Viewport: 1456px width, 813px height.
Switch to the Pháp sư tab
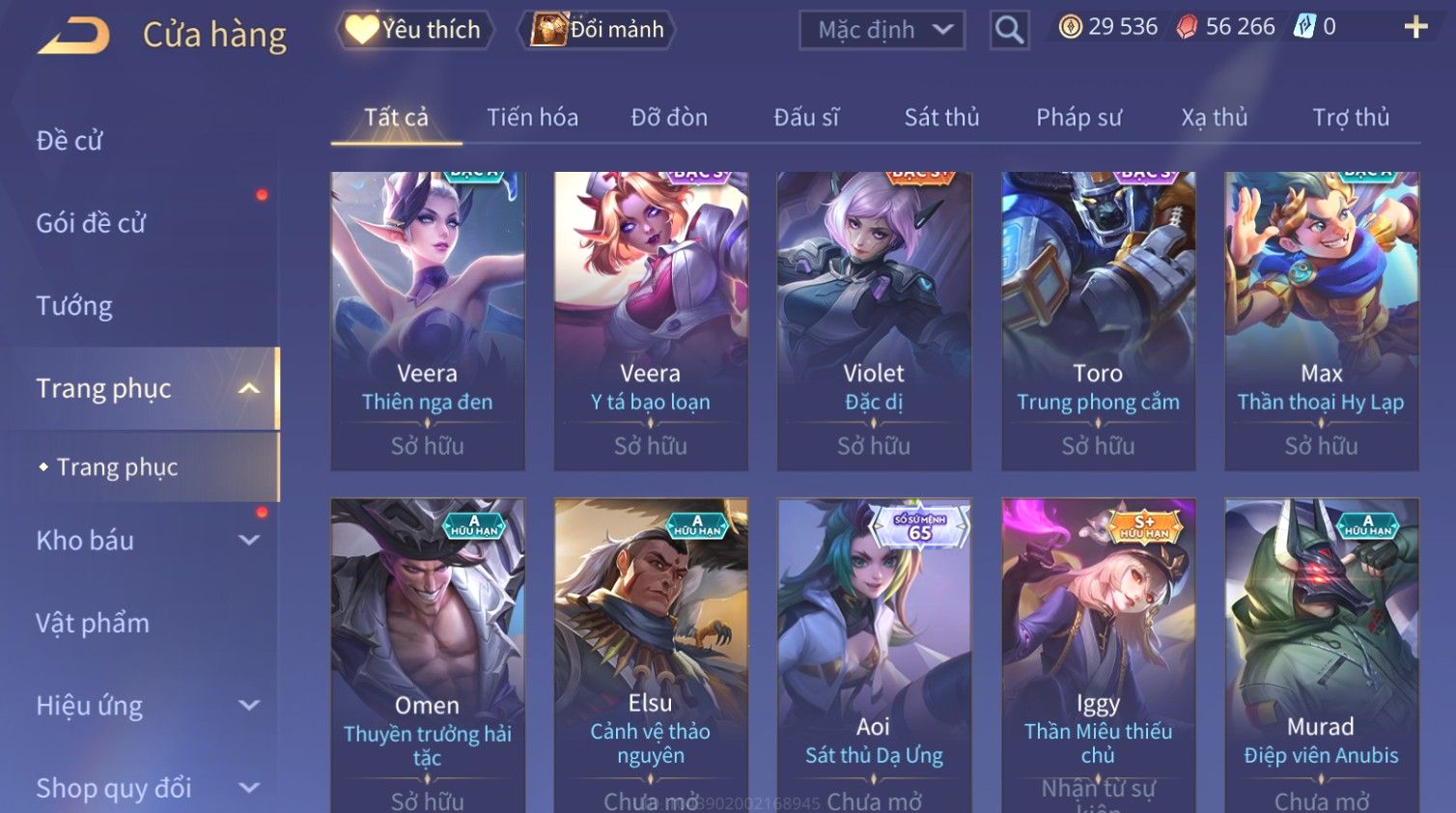pyautogui.click(x=1078, y=118)
